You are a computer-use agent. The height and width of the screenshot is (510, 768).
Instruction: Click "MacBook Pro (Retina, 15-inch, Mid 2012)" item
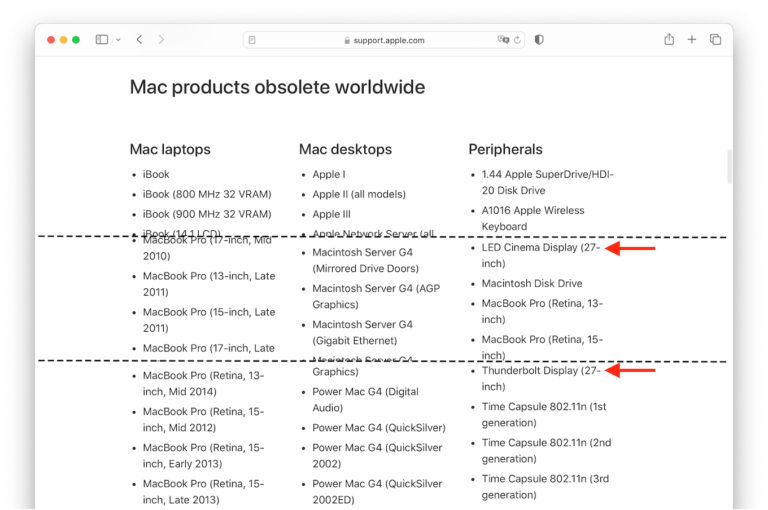pos(203,420)
